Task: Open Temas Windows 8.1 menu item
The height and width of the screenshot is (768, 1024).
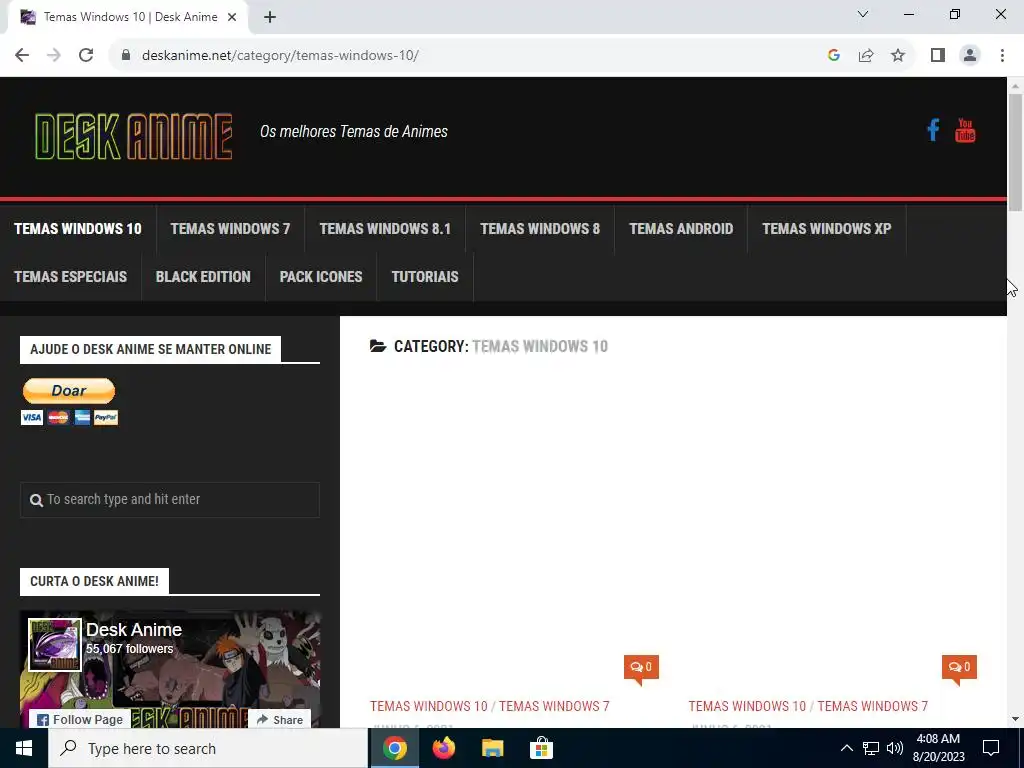Action: tap(385, 229)
